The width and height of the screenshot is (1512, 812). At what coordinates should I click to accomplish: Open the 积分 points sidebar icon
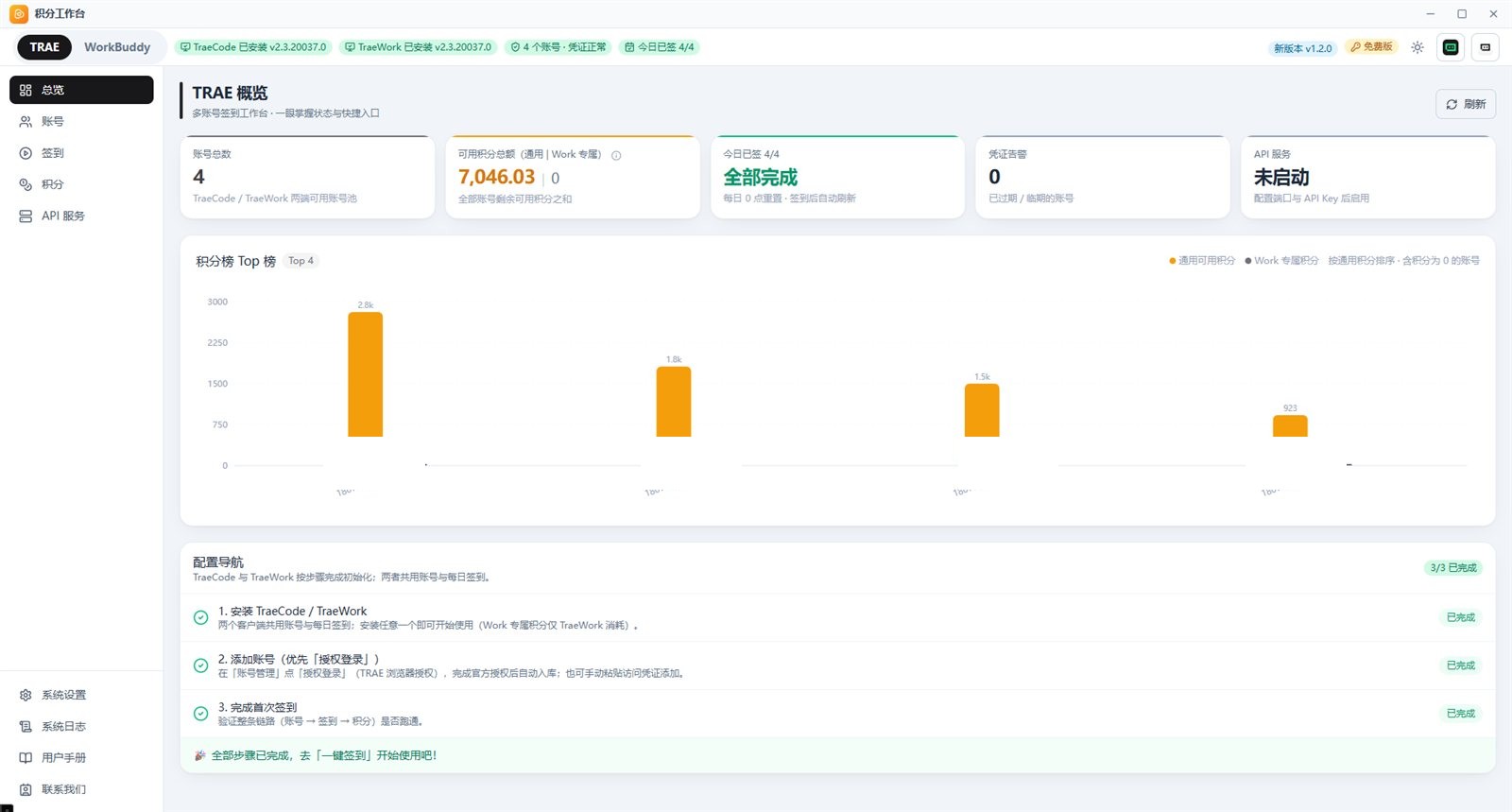click(x=26, y=184)
